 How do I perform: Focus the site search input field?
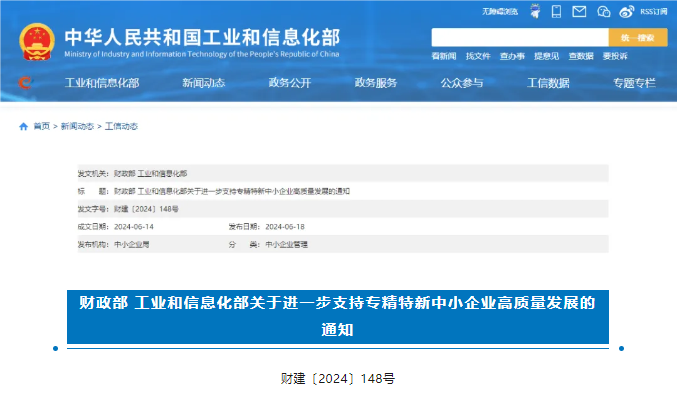pos(520,38)
